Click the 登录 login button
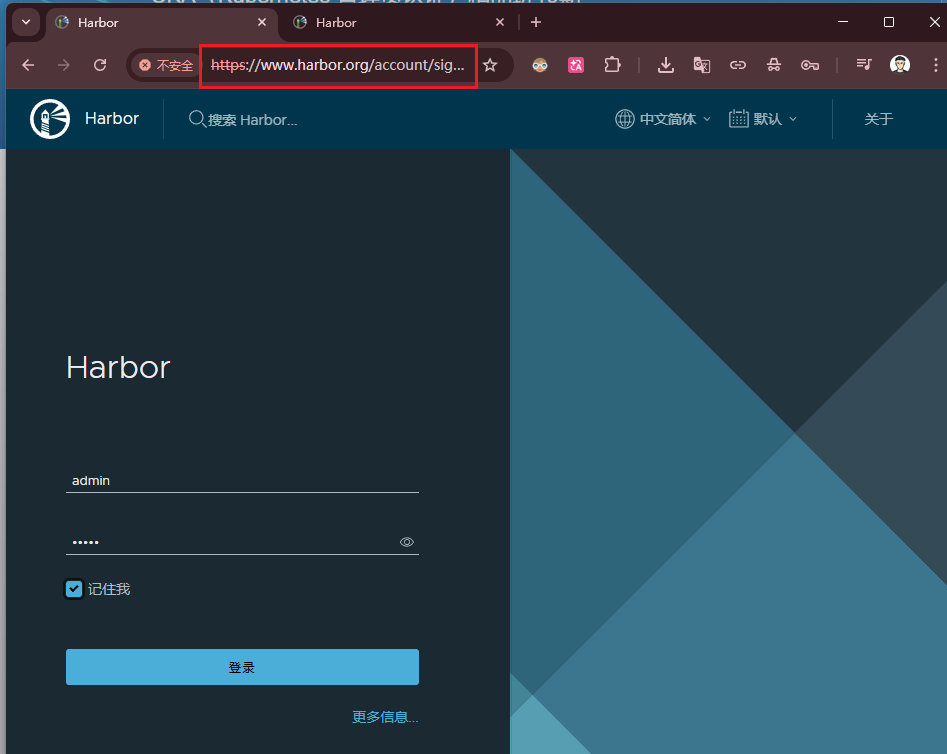 (242, 667)
